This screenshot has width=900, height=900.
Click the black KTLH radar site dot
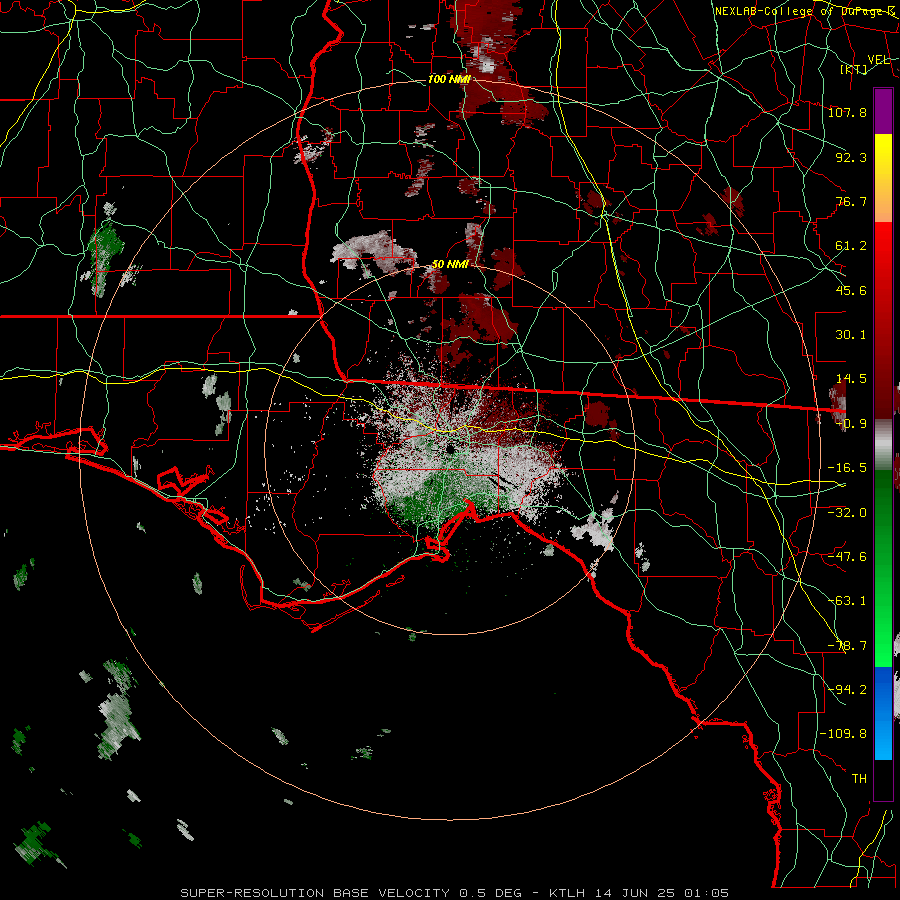pos(451,449)
